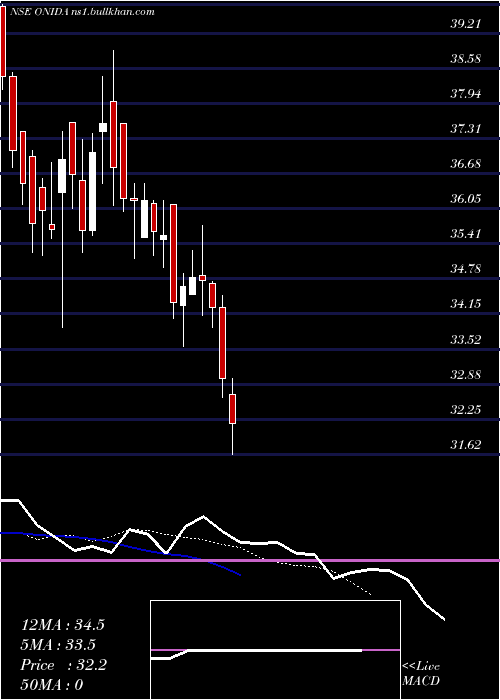This screenshot has height=700, width=500.
Task: Click the Price : 32.2 value
Action: pyautogui.click(x=64, y=665)
